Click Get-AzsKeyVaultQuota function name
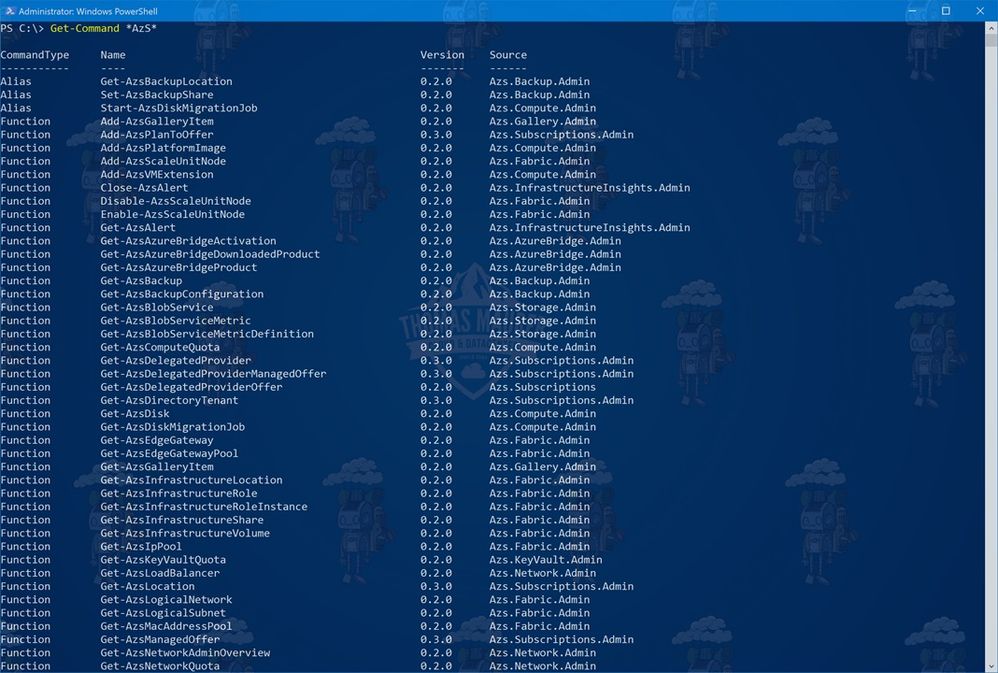This screenshot has height=673, width=998. point(163,560)
